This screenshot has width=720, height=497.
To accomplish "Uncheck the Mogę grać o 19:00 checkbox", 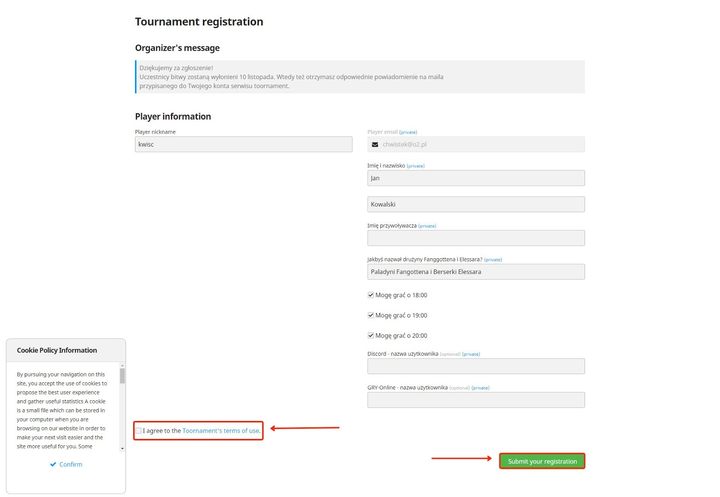I will click(x=371, y=315).
